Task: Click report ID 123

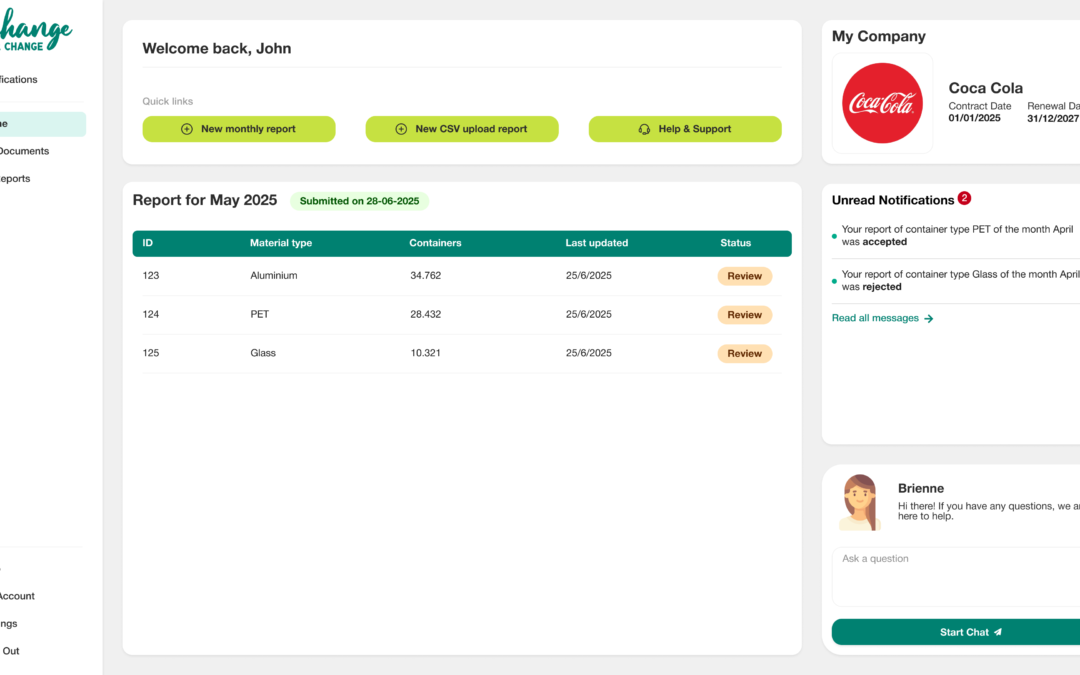Action: coord(151,276)
